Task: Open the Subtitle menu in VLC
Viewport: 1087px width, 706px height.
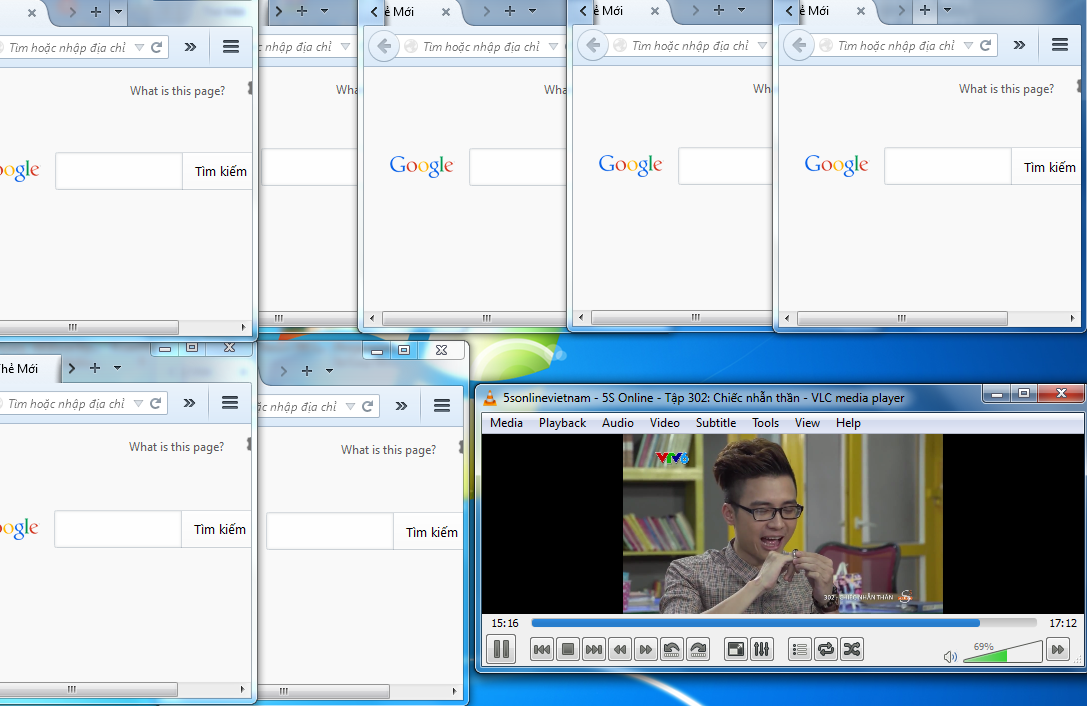Action: pos(716,423)
